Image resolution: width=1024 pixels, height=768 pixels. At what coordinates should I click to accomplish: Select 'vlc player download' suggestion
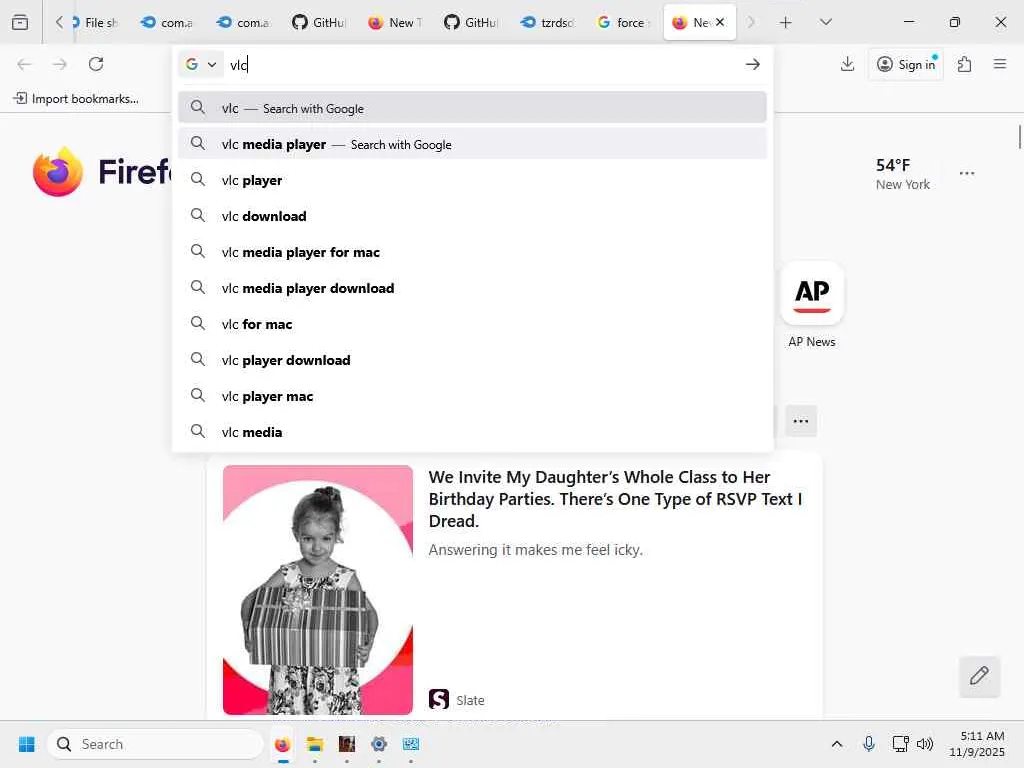(472, 360)
